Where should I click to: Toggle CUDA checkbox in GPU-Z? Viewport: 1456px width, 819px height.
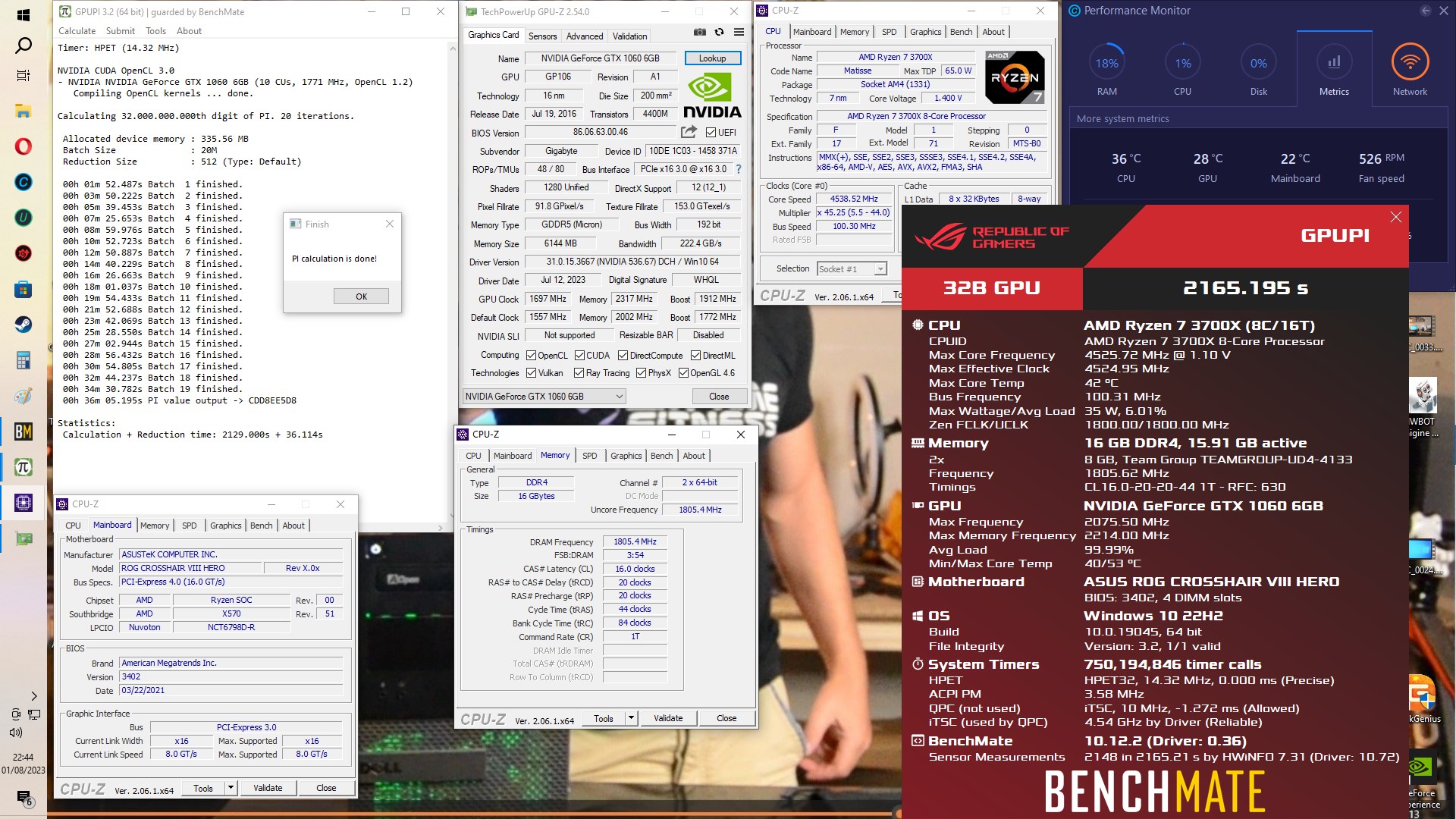(x=579, y=356)
